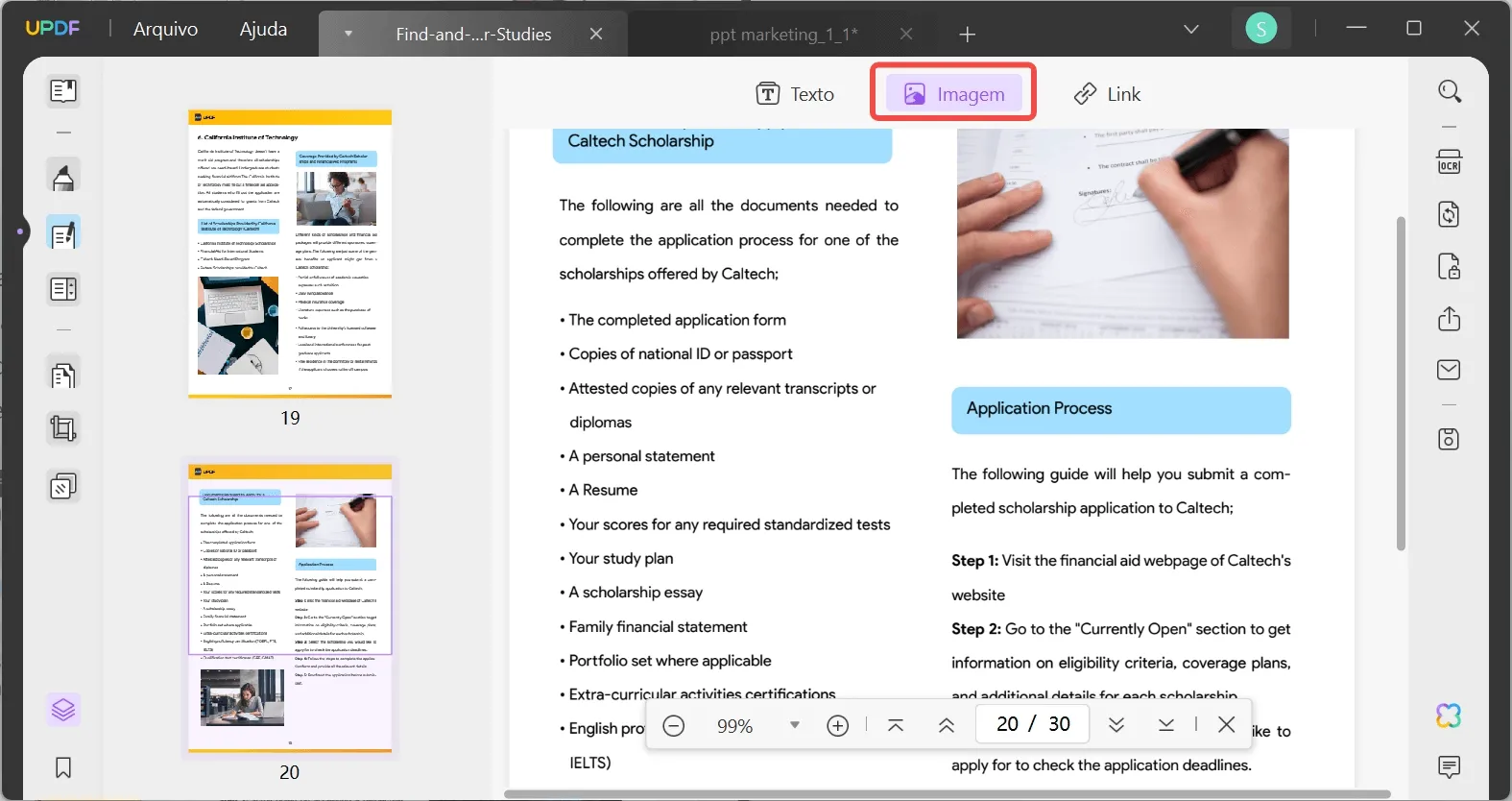Open the open-tabs overview chevron

coord(1191,30)
